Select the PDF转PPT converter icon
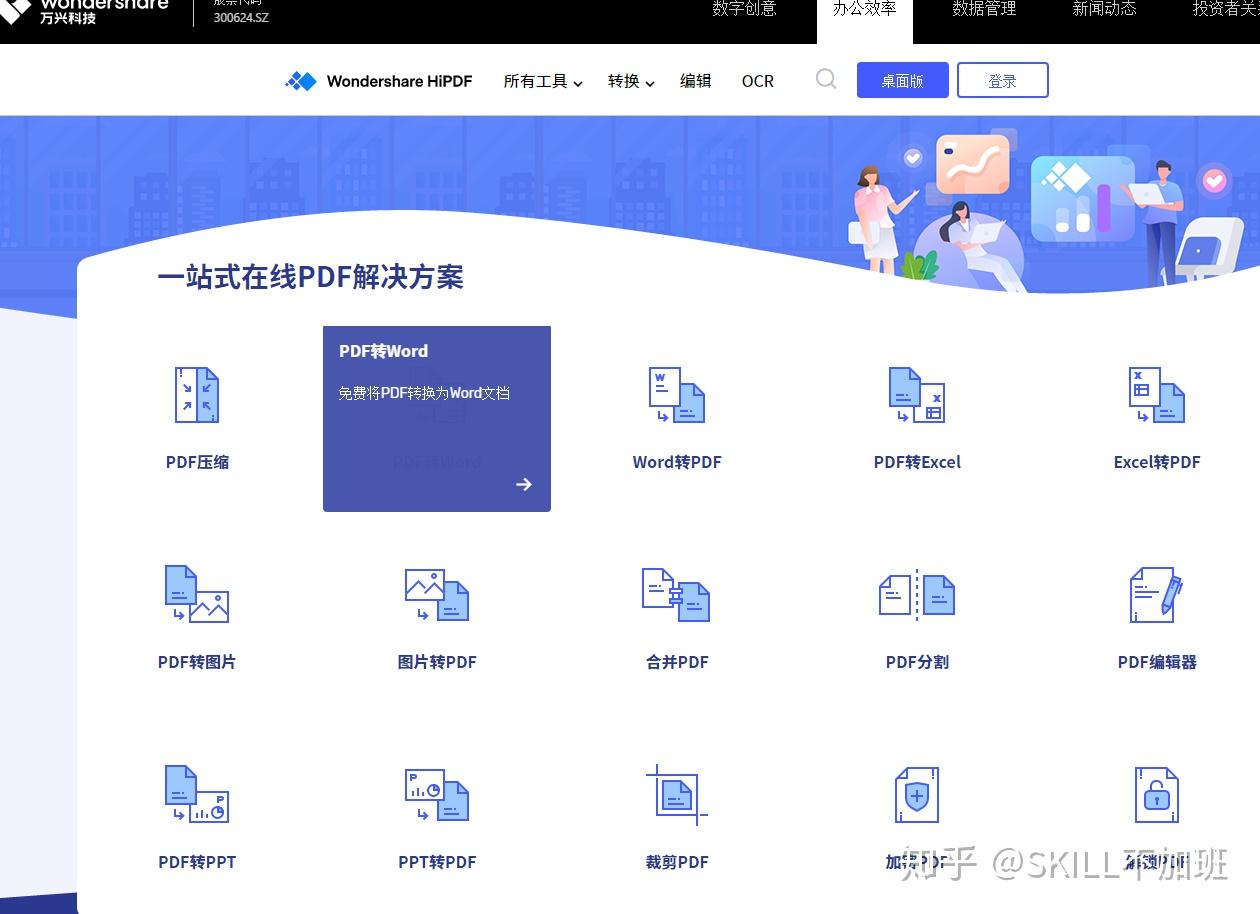Image resolution: width=1260 pixels, height=914 pixels. coord(197,794)
